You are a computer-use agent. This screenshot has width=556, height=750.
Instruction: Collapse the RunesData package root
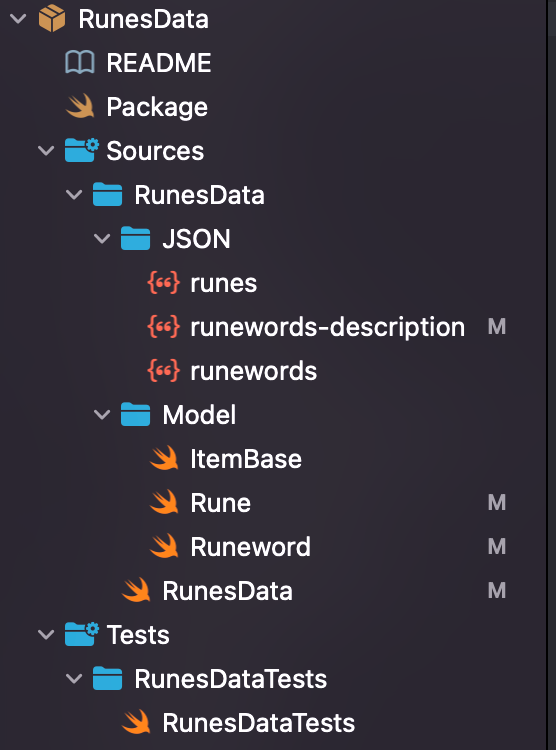[18, 19]
